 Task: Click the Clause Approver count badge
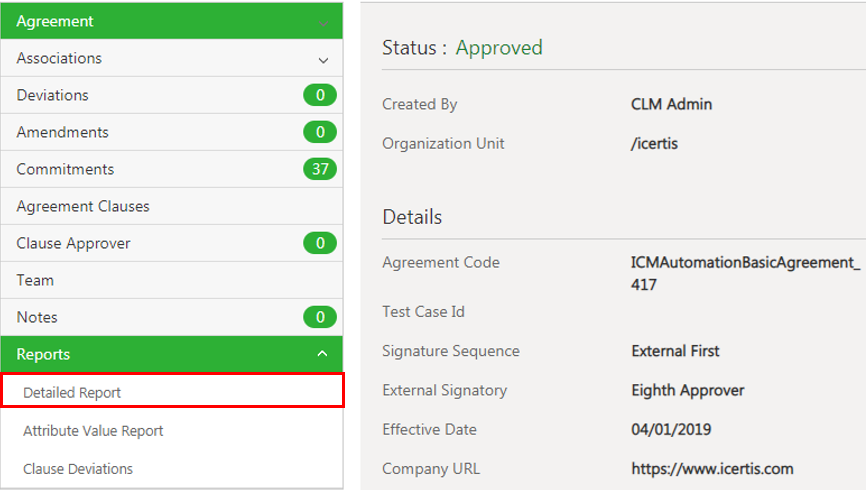click(320, 244)
